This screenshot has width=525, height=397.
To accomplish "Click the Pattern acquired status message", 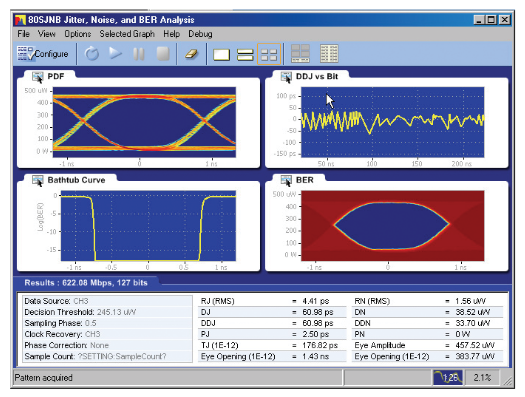I will point(44,378).
